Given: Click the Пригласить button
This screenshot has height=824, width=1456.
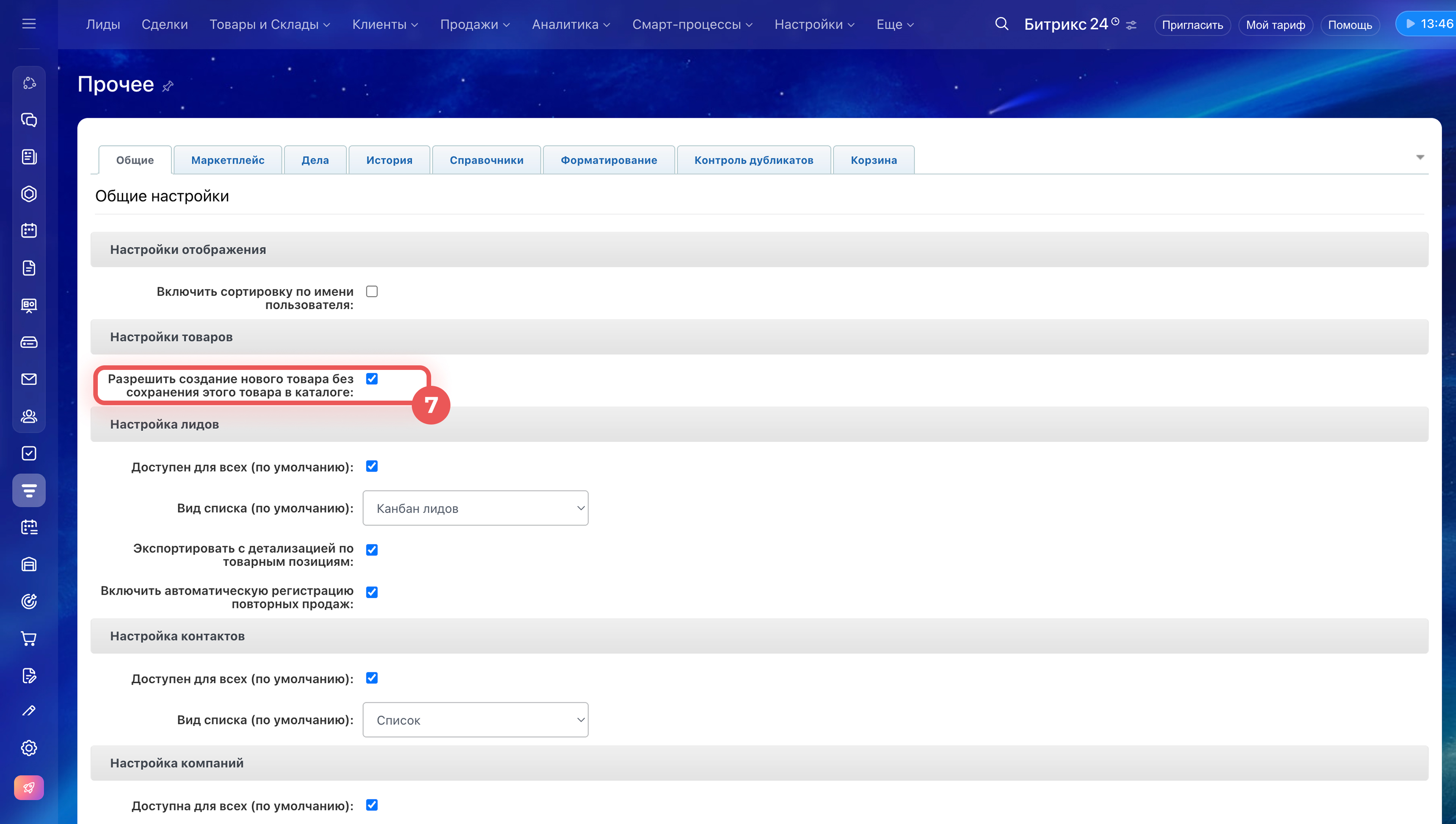Looking at the screenshot, I should 1192,25.
